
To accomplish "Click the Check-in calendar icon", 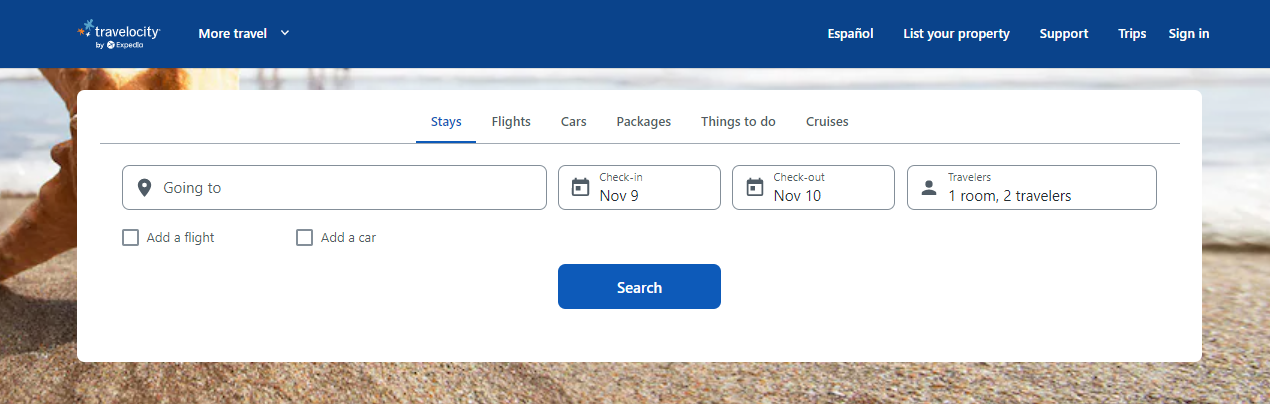I will tap(580, 187).
